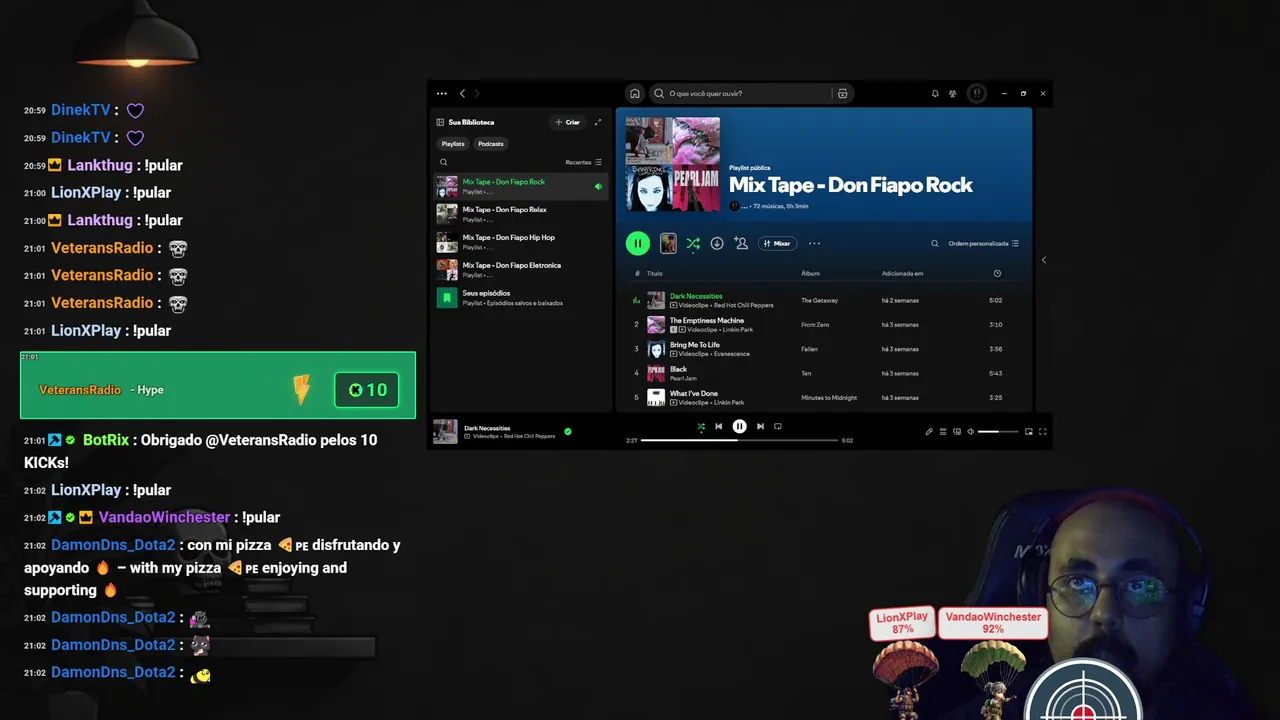Open Mix Tape - Don Fiapo Rock playlist in library

click(521, 186)
